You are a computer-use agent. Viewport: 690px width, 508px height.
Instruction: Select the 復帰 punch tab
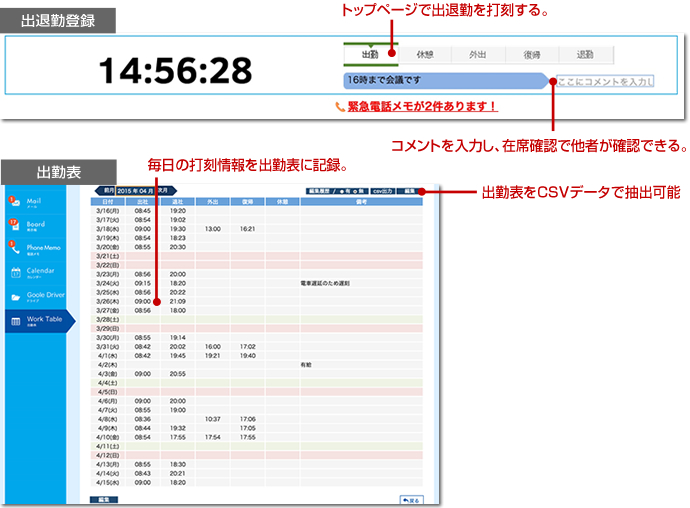532,55
